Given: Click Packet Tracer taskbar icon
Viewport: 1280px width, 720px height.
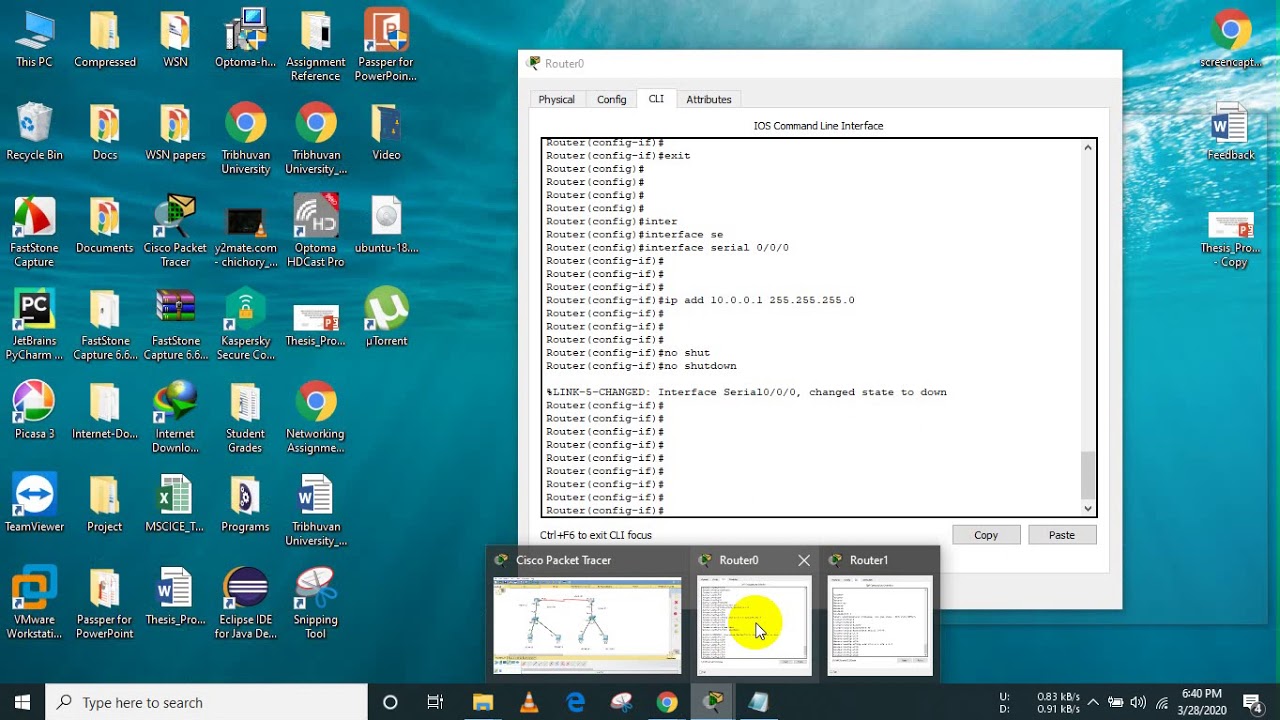Looking at the screenshot, I should click(713, 702).
